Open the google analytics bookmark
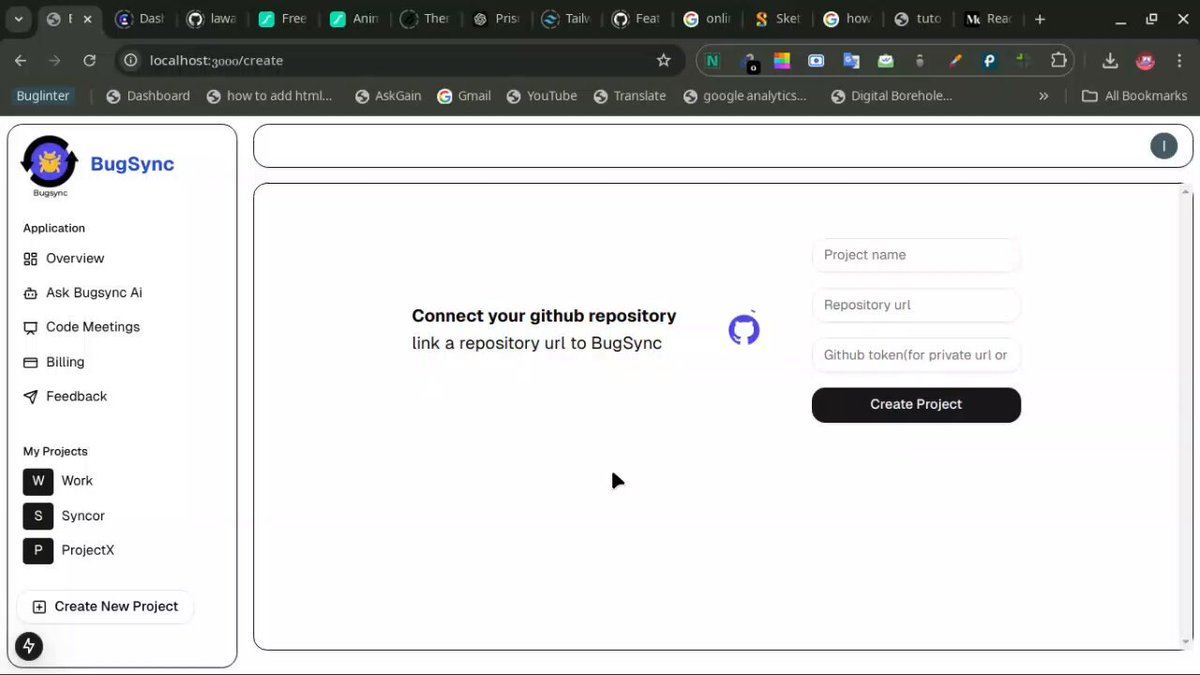Screen dimensions: 1200x675 click(x=745, y=96)
